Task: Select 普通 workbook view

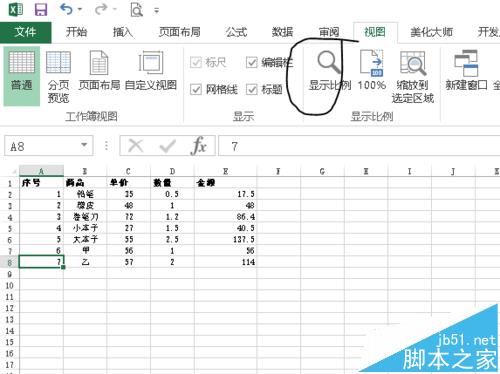Action: point(22,76)
